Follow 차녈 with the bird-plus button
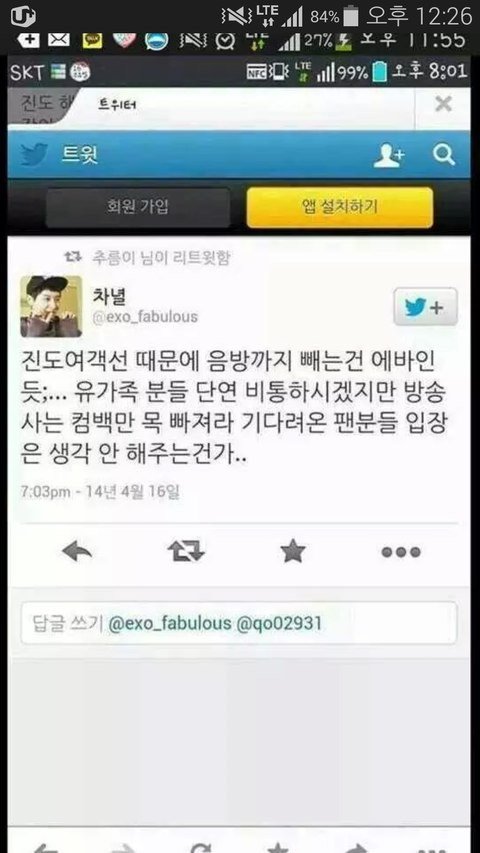This screenshot has width=480, height=853. pos(426,307)
